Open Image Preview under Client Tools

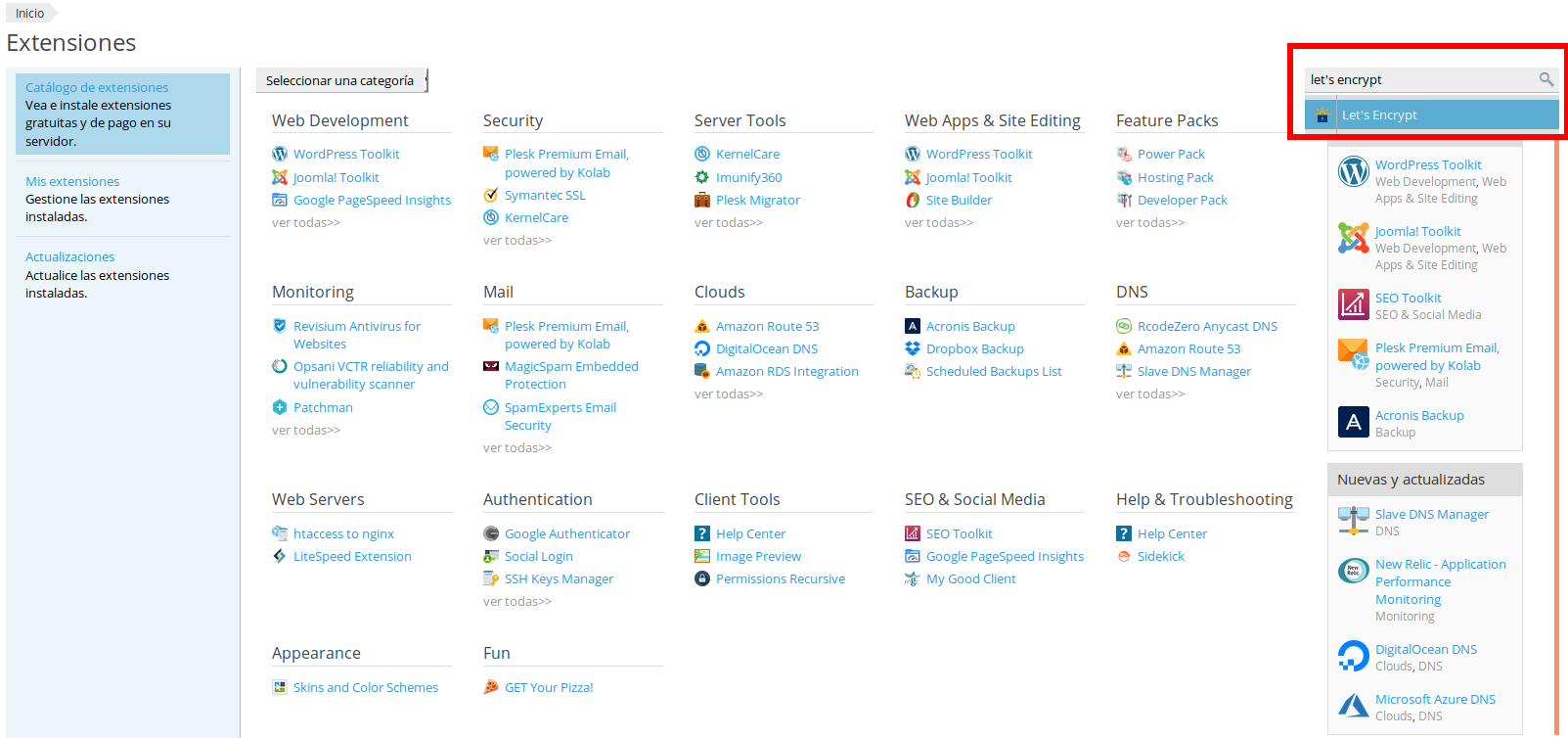tap(758, 556)
